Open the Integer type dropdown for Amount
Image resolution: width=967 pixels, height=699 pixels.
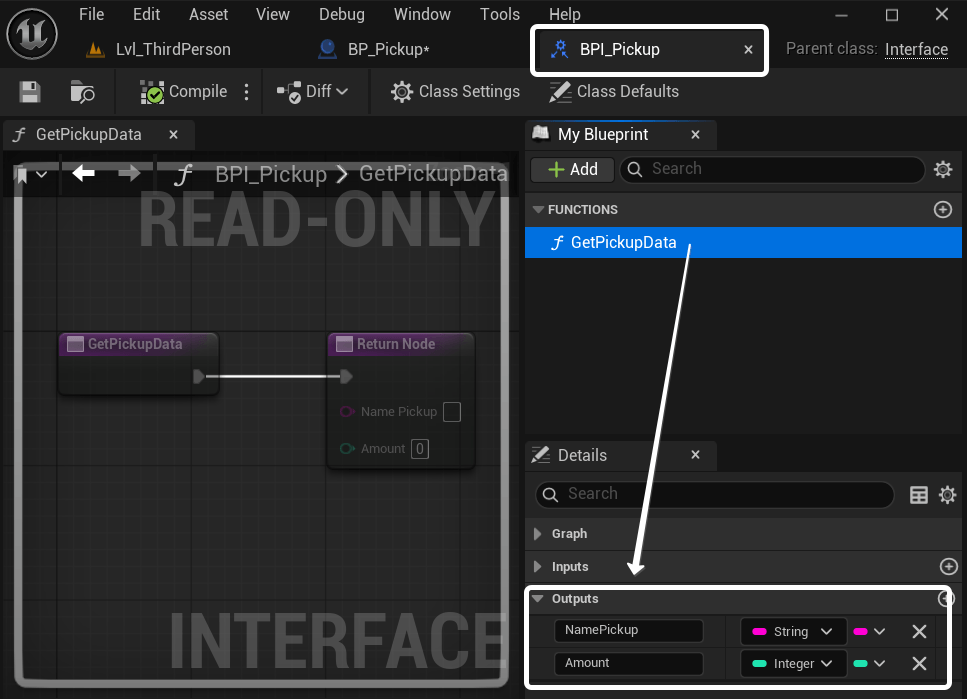pos(792,663)
